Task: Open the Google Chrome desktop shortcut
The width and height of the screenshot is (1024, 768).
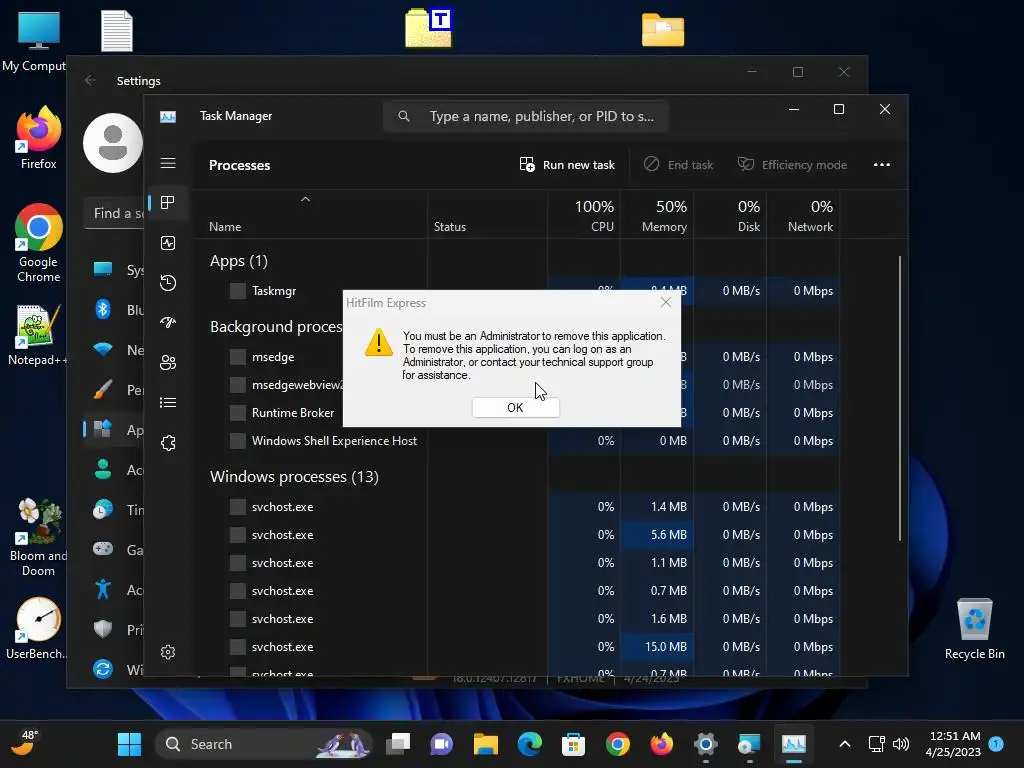Action: pos(39,243)
